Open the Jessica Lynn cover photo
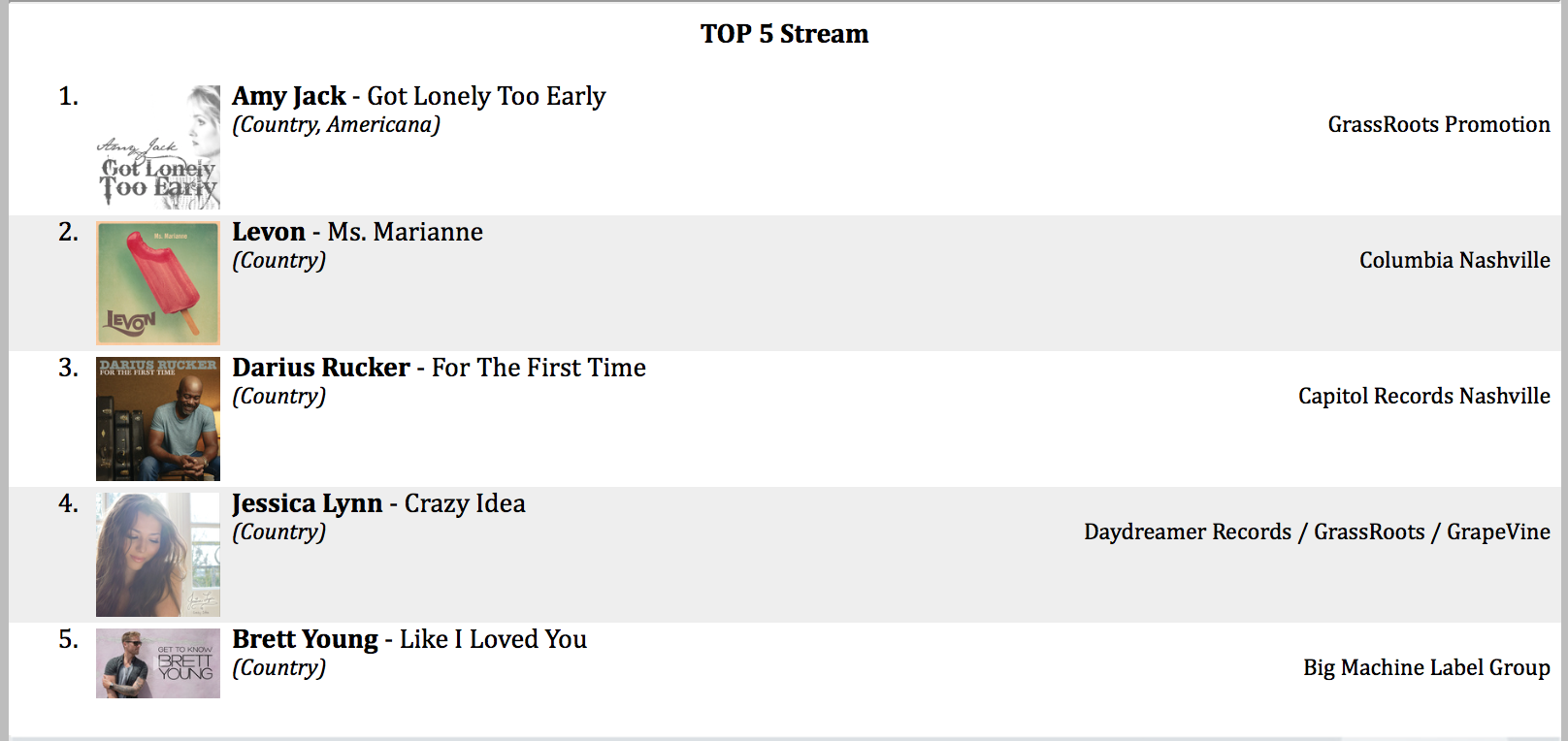The width and height of the screenshot is (1568, 741). [x=158, y=555]
